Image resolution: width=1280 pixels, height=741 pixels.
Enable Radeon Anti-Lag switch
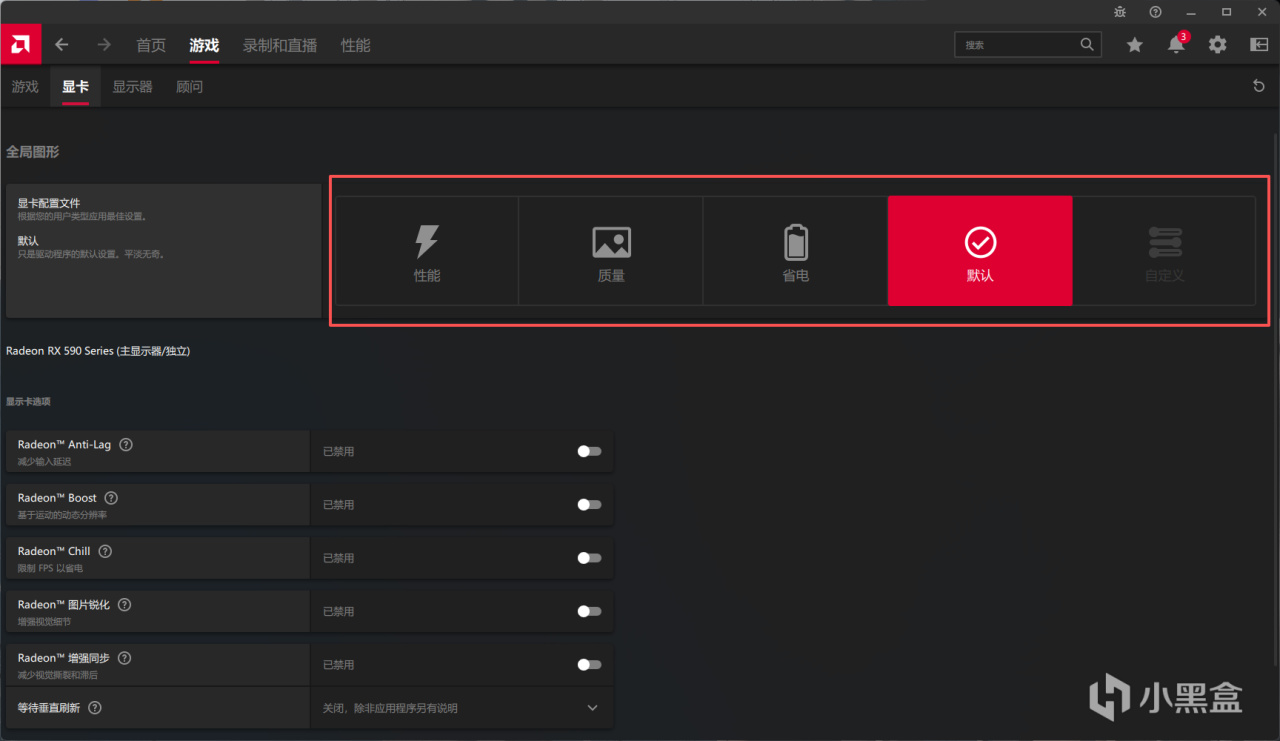point(589,451)
